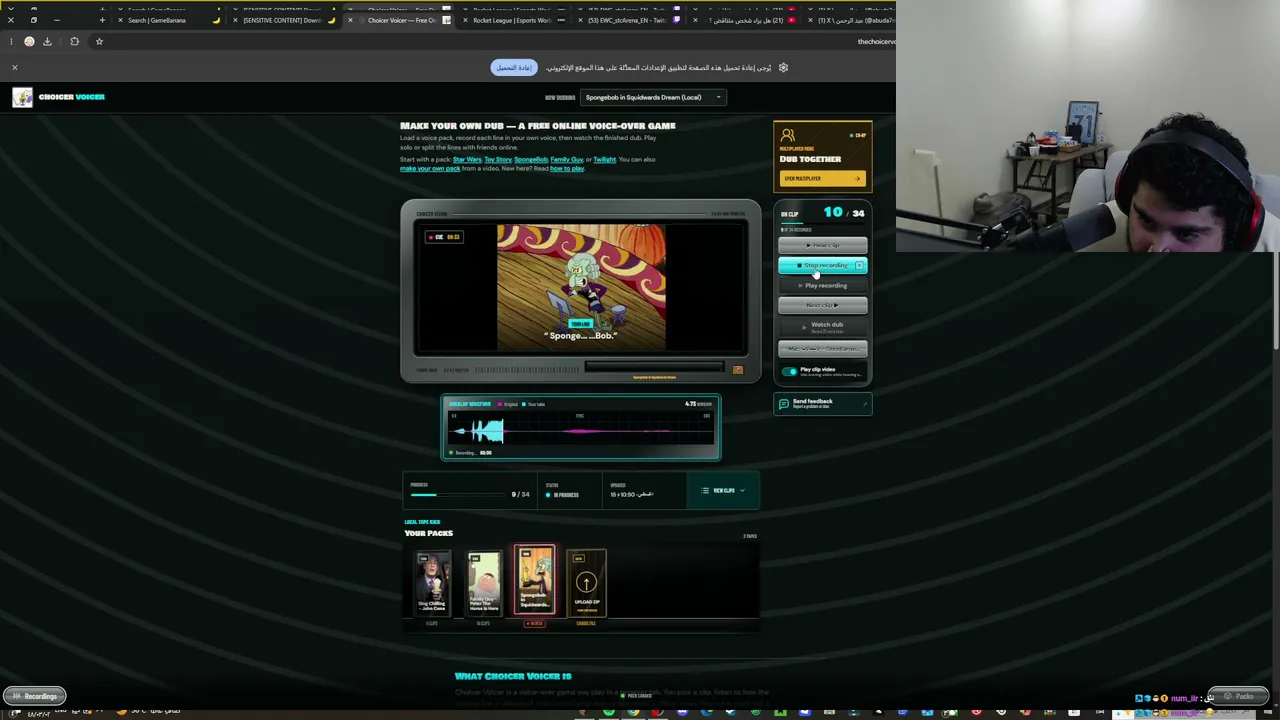Click the Hear clip button
The width and height of the screenshot is (1280, 720).
click(823, 245)
